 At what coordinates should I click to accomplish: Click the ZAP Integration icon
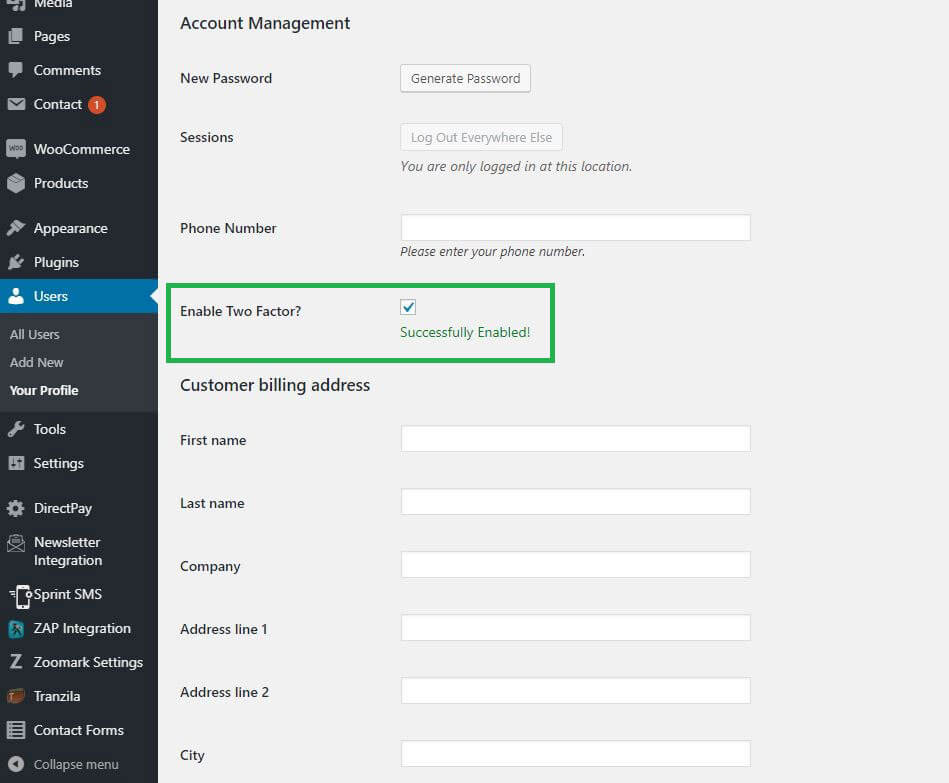[16, 629]
